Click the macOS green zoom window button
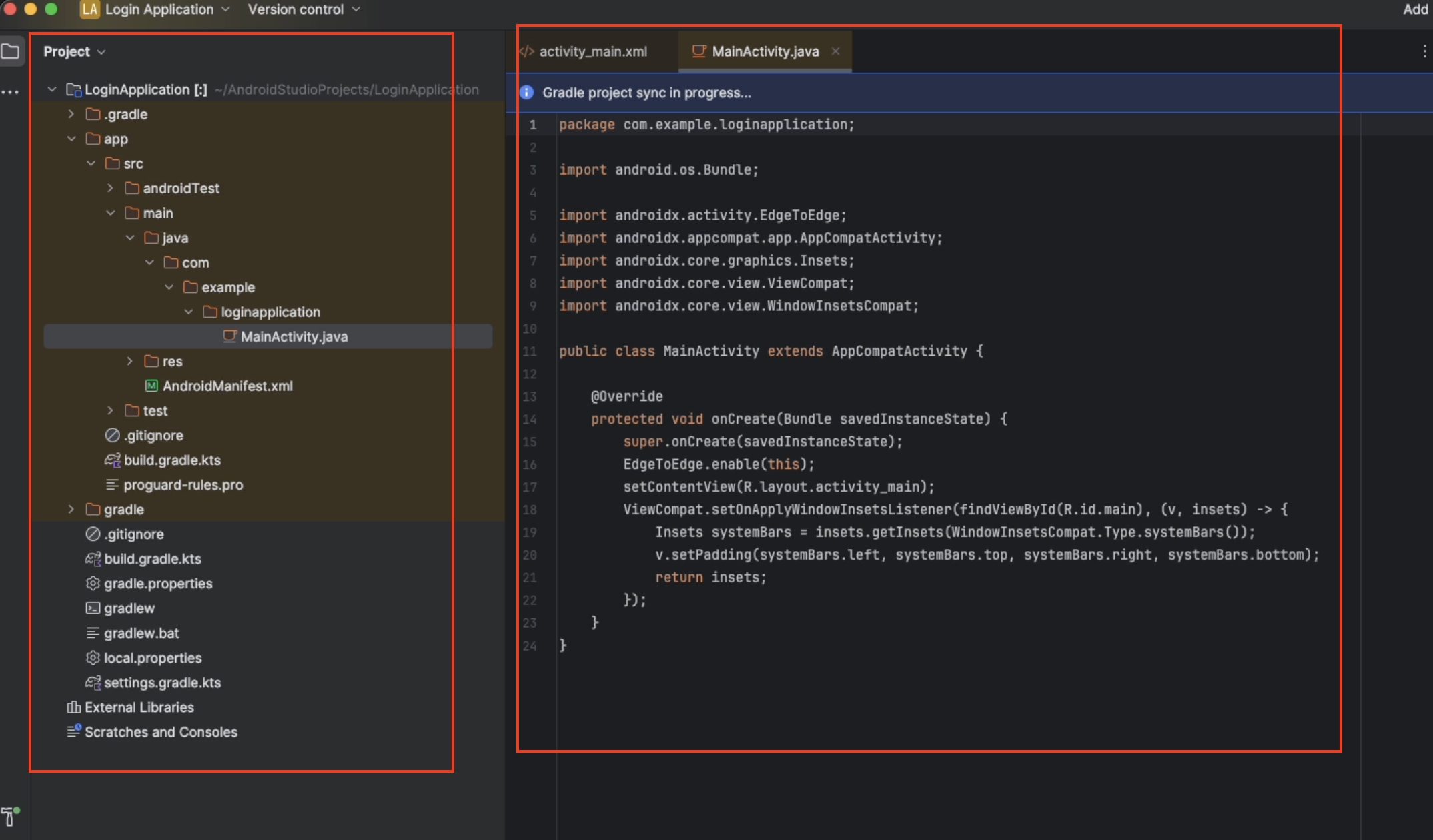This screenshot has height=840, width=1433. 51,9
